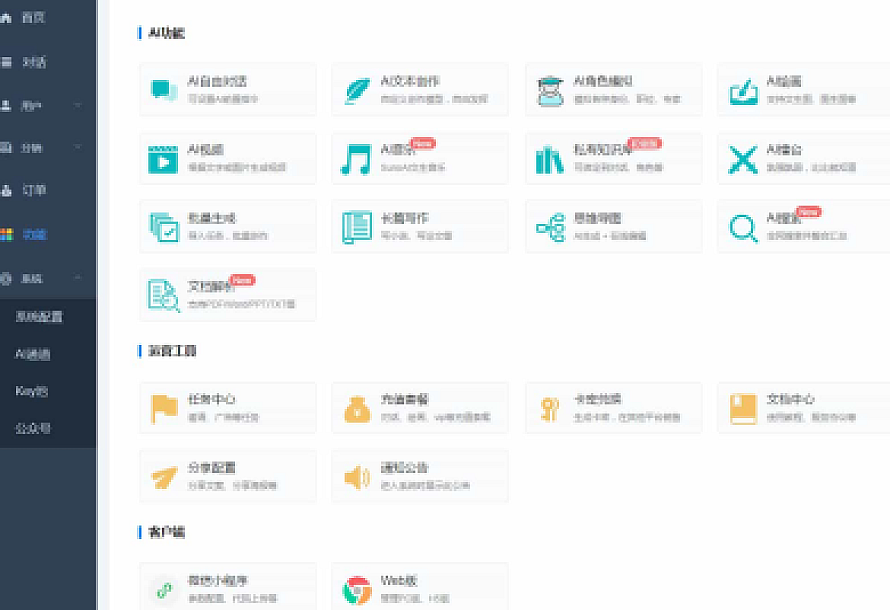Viewport: 890px width, 610px height.
Task: Open 思维导图 via its node diagram icon
Action: coord(548,226)
